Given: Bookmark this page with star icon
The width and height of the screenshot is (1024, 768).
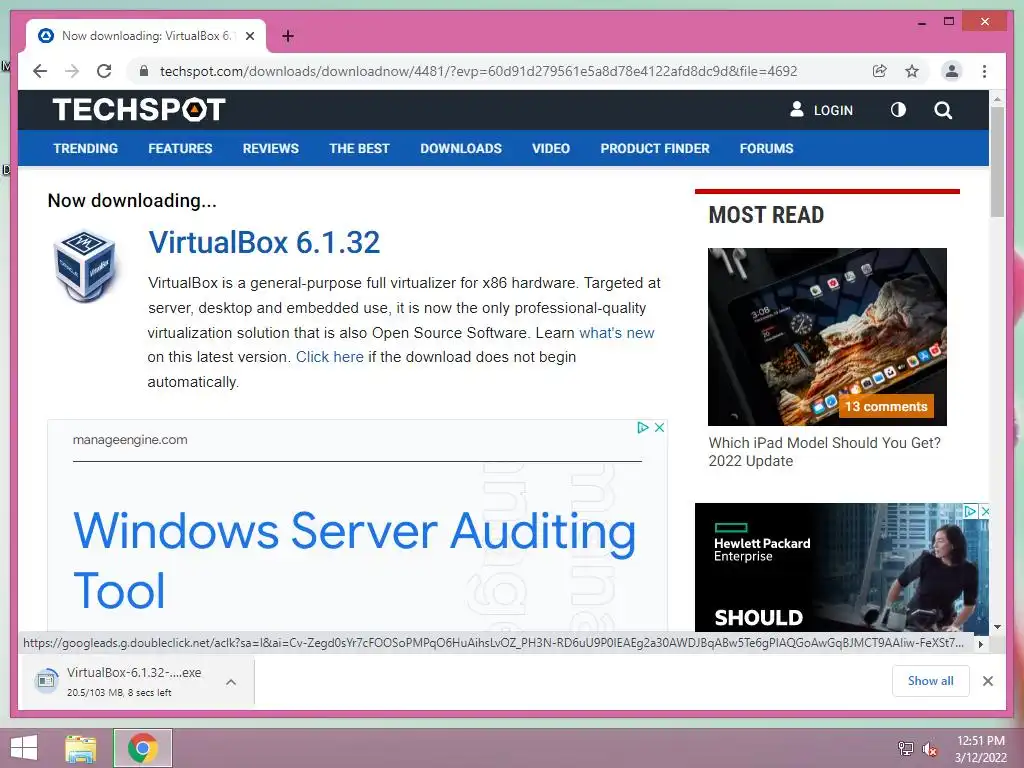Looking at the screenshot, I should click(912, 71).
